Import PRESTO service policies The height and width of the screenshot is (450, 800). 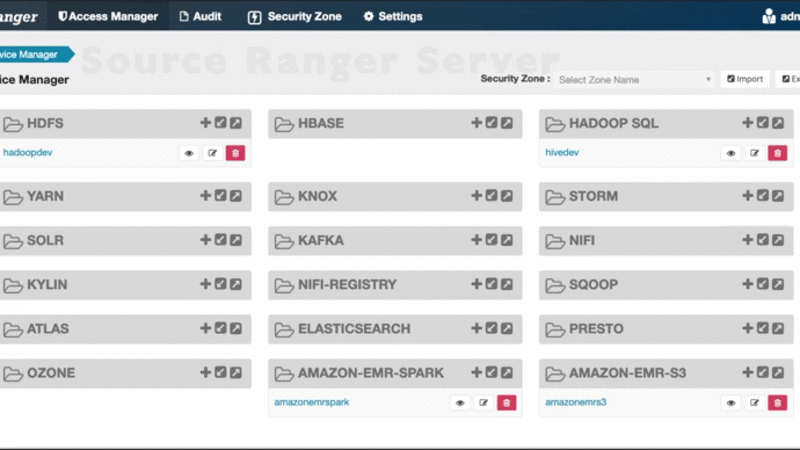763,329
